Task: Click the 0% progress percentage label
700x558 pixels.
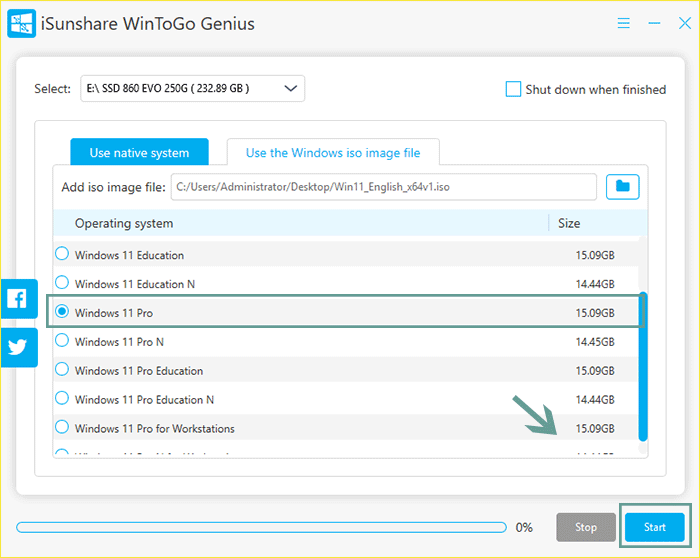Action: (524, 528)
